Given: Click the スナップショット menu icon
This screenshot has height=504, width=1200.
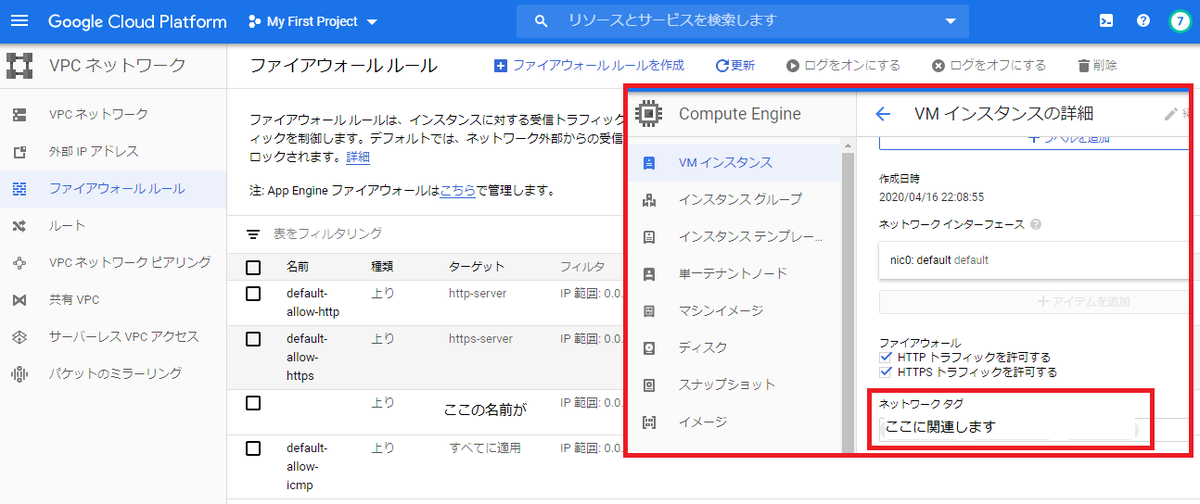Looking at the screenshot, I should (649, 386).
